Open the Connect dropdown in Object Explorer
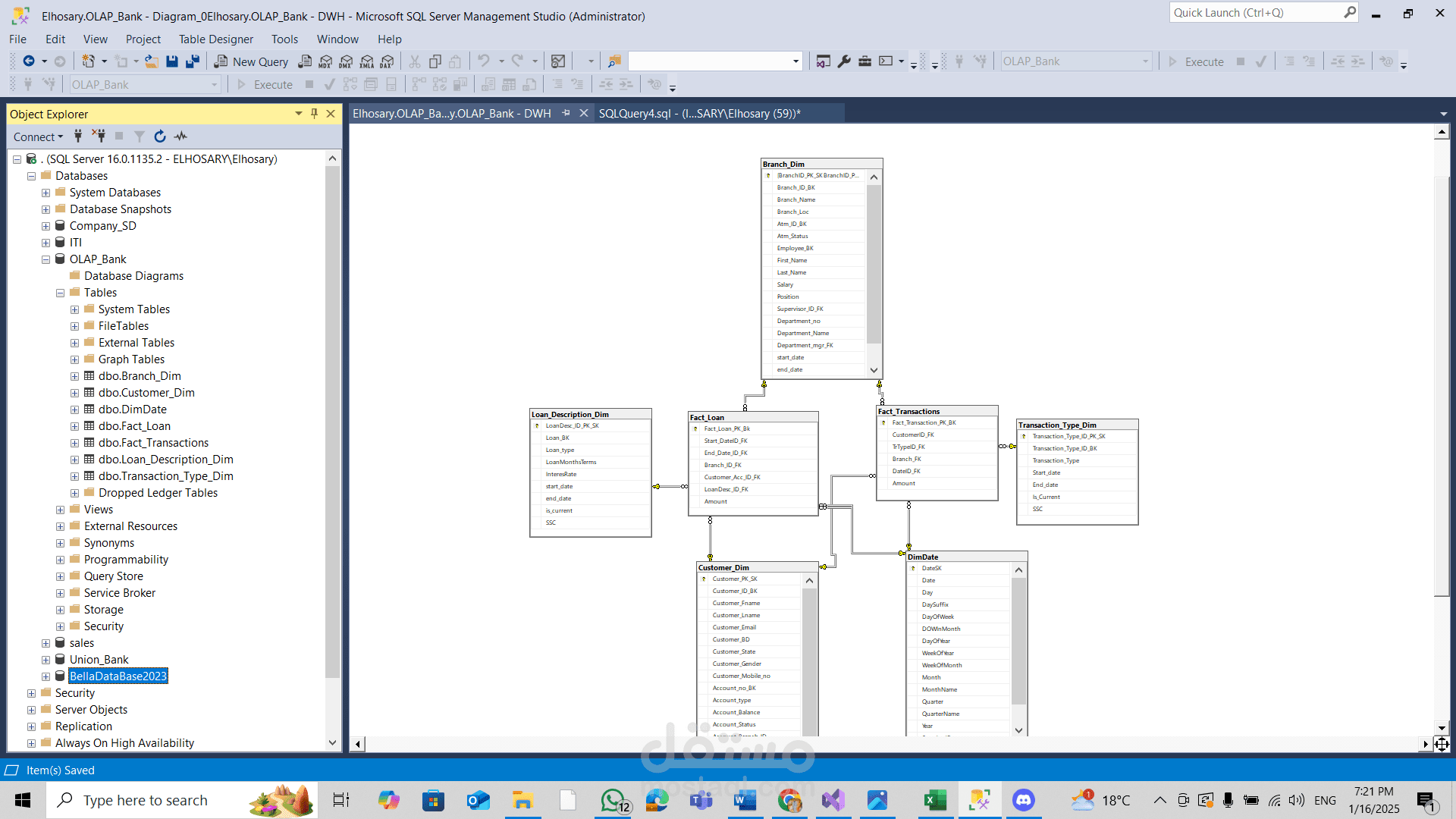Viewport: 1456px width, 819px height. (39, 136)
